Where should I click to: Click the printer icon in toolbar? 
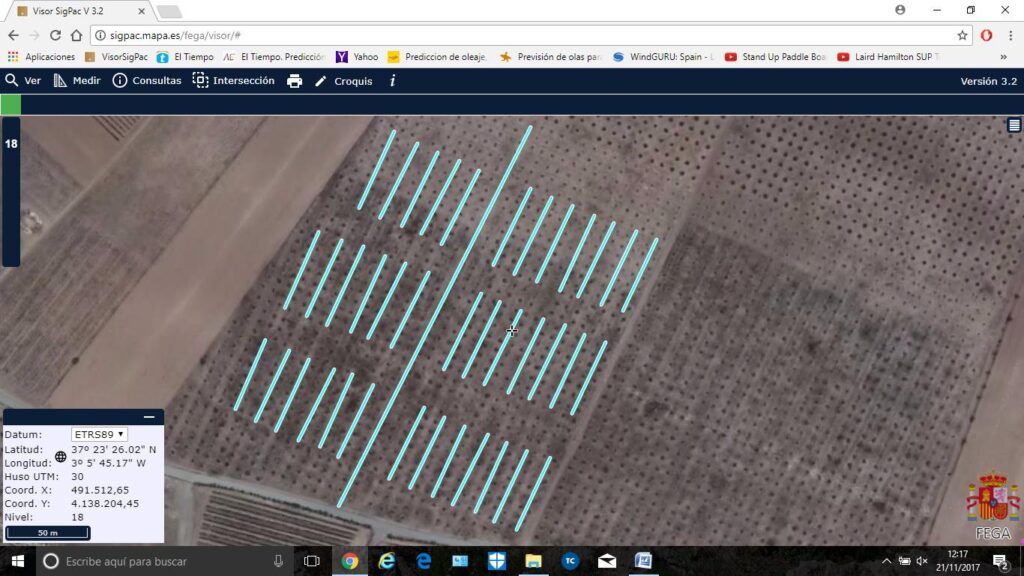tap(295, 81)
